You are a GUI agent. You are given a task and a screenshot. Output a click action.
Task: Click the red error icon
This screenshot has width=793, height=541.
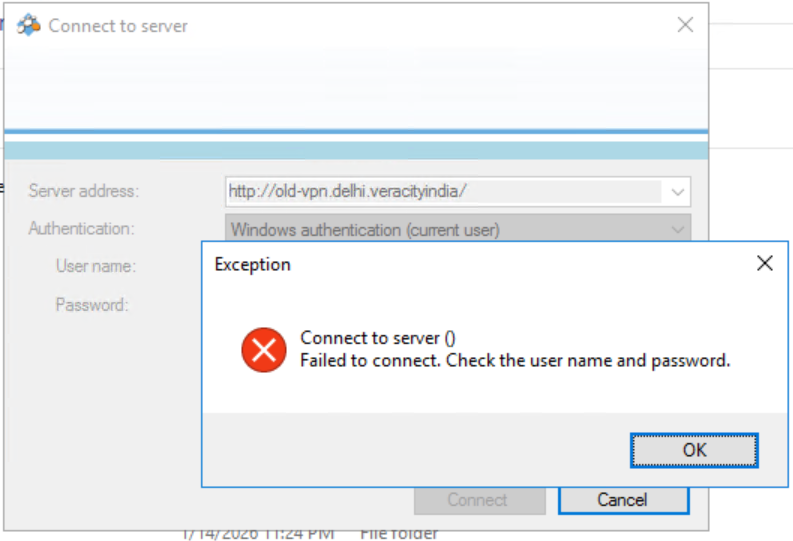pyautogui.click(x=263, y=350)
